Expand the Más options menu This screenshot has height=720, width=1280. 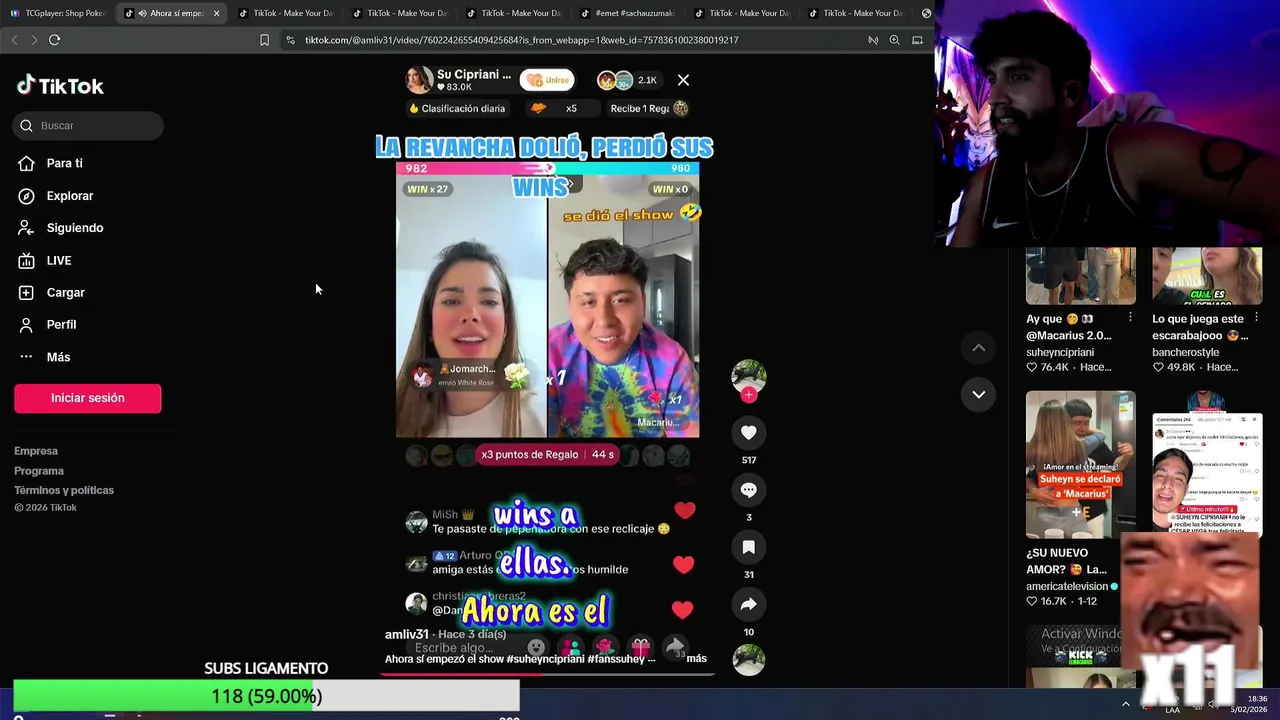58,357
